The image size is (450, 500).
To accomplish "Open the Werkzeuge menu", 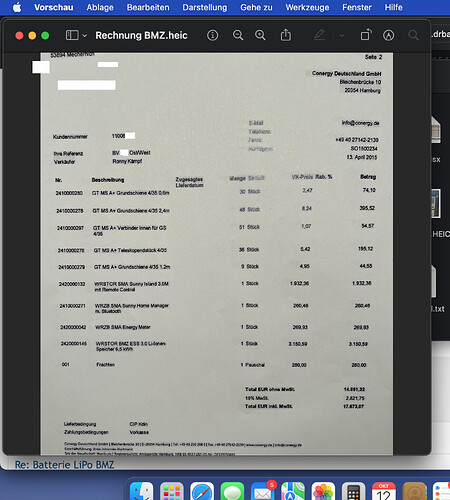I will (x=307, y=7).
